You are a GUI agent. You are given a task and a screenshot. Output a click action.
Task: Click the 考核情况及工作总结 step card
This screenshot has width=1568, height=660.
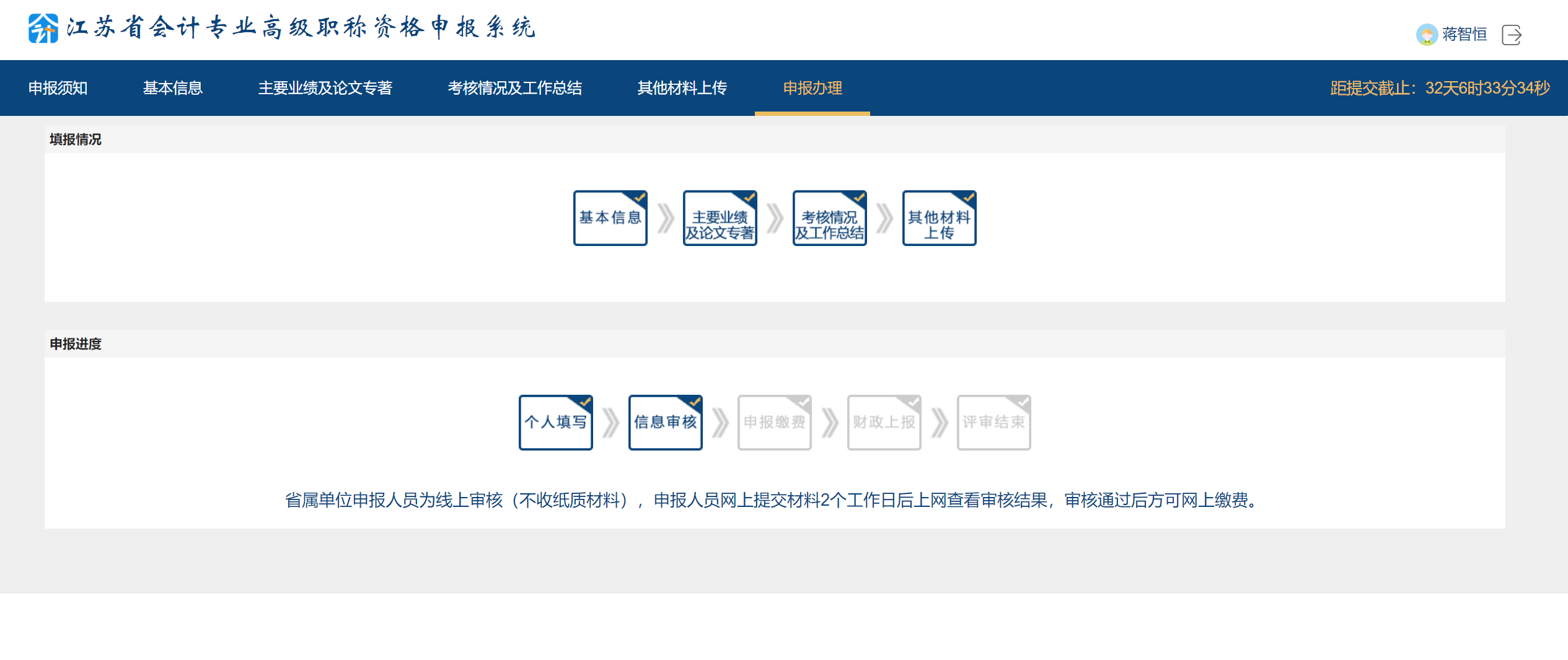coord(829,218)
